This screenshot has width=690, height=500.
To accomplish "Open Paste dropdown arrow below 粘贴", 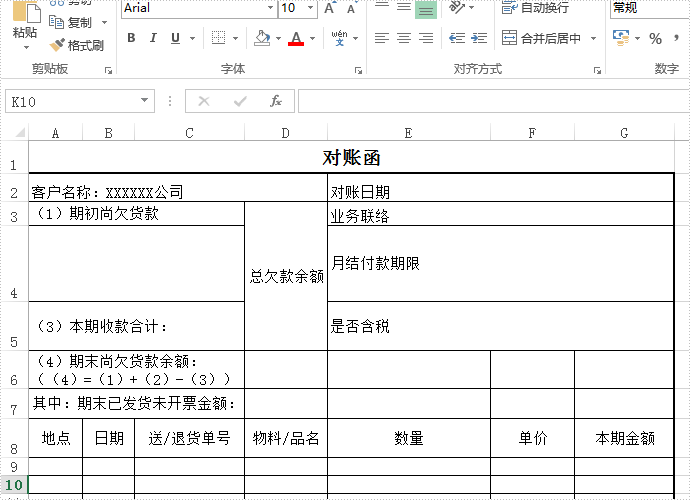I will pos(26,47).
